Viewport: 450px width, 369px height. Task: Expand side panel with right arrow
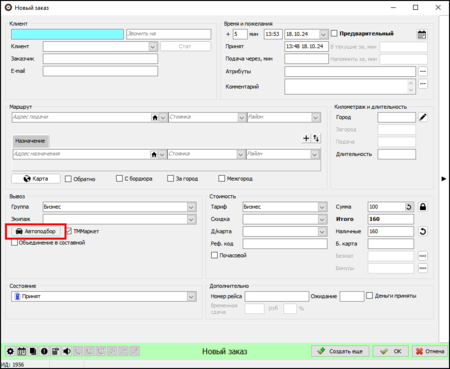click(x=444, y=179)
